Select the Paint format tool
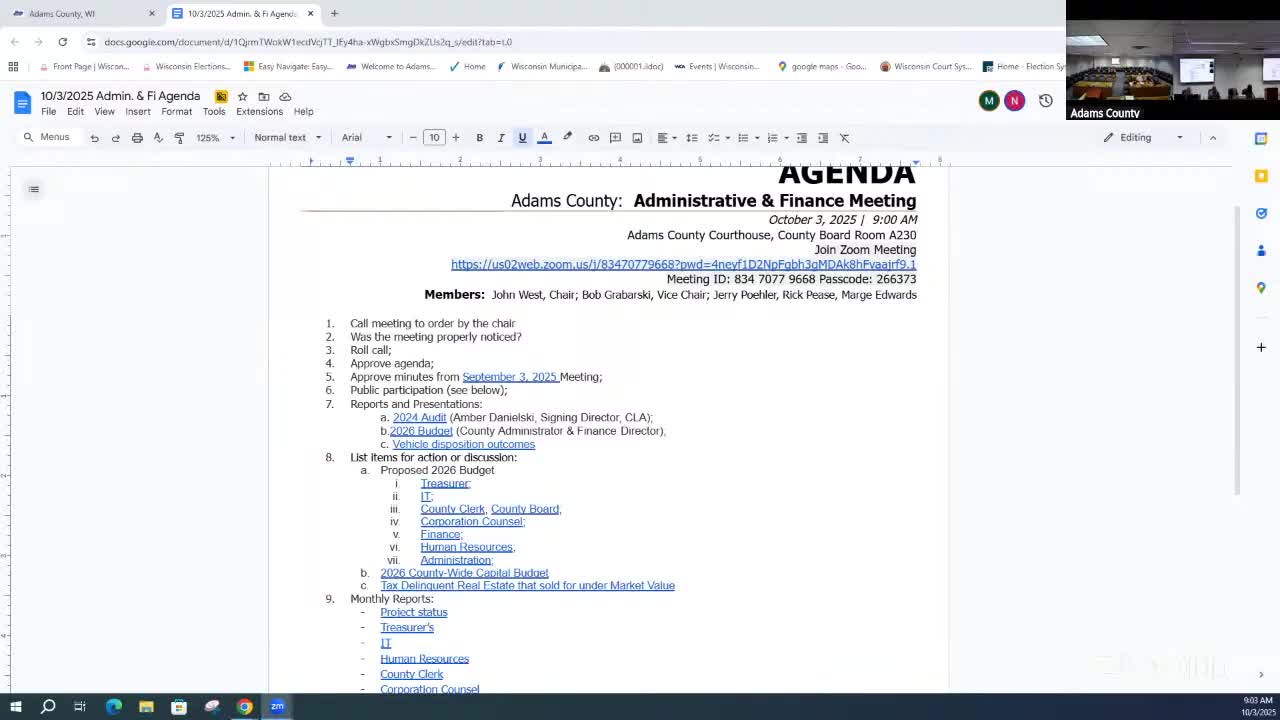Screen dimensions: 1280x720 coord(179,138)
